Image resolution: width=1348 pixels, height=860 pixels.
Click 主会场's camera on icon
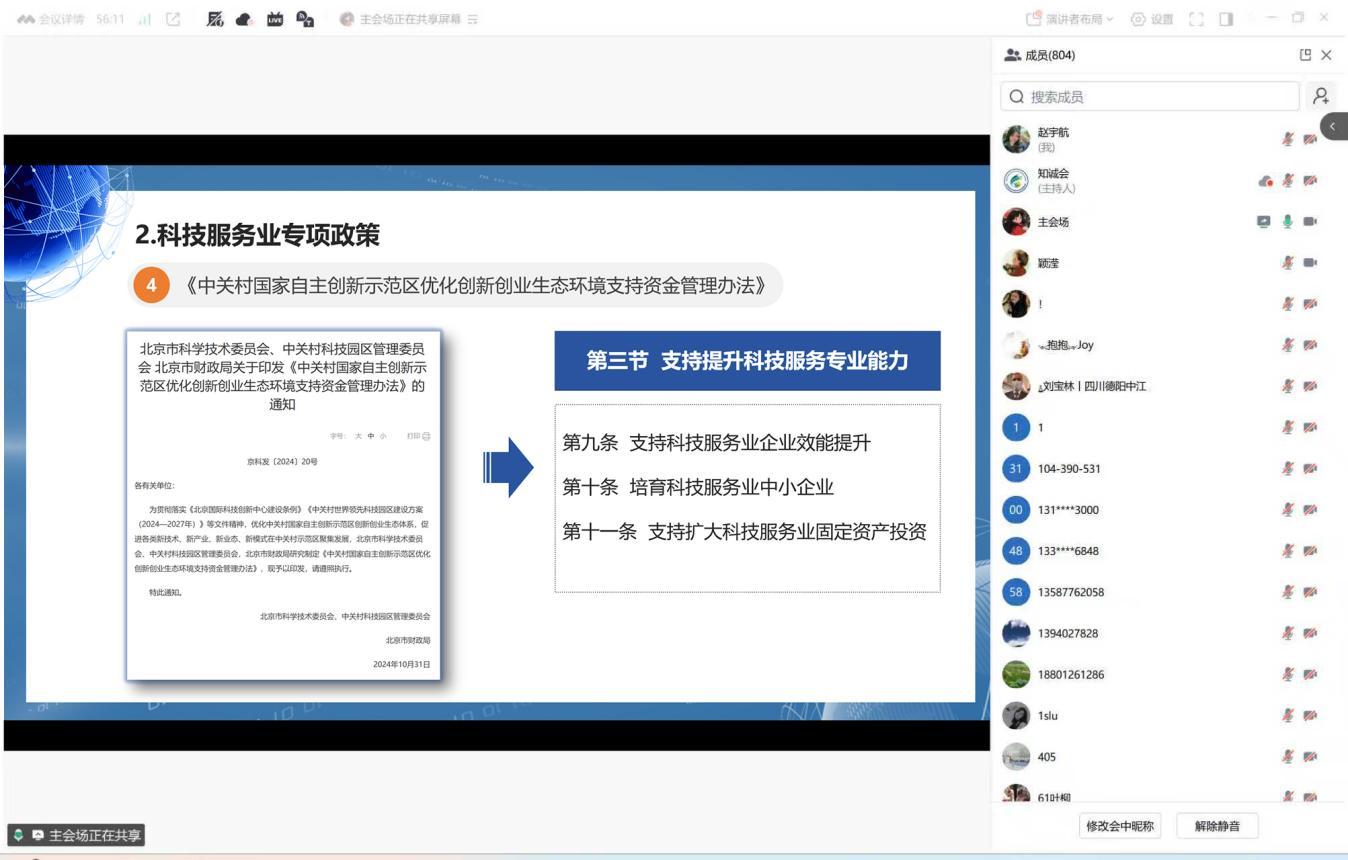point(1310,222)
